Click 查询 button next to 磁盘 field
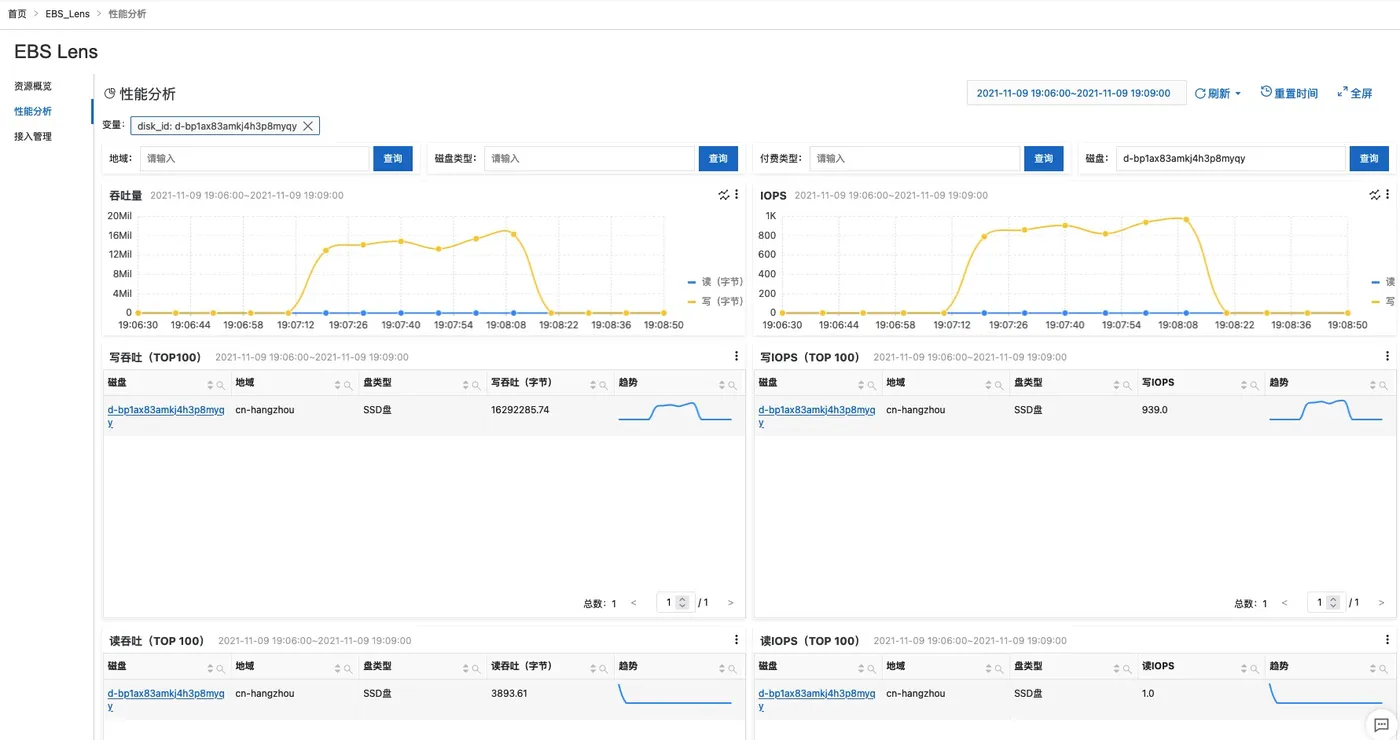 click(x=1369, y=158)
